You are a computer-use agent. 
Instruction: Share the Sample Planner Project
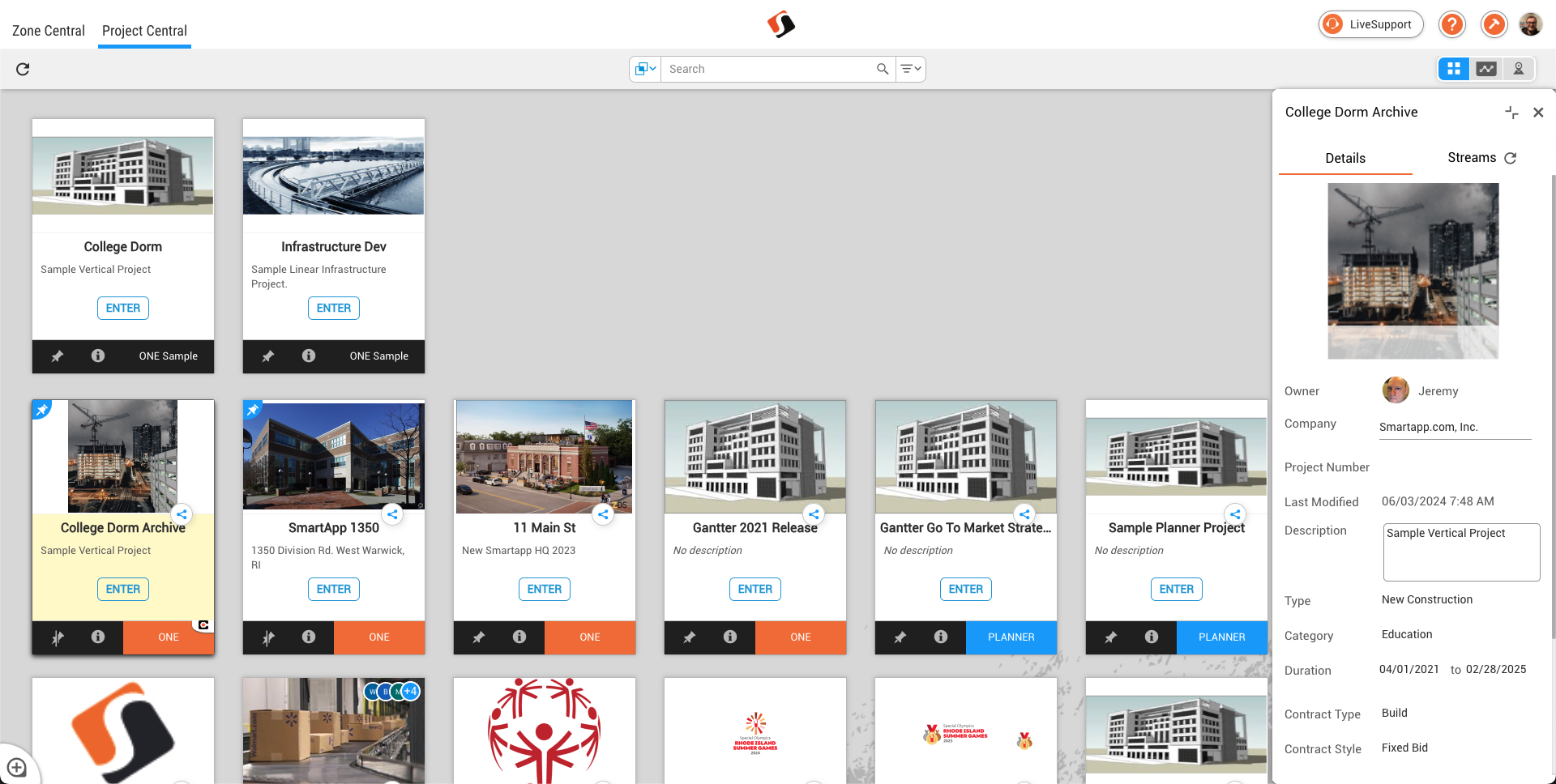1235,514
